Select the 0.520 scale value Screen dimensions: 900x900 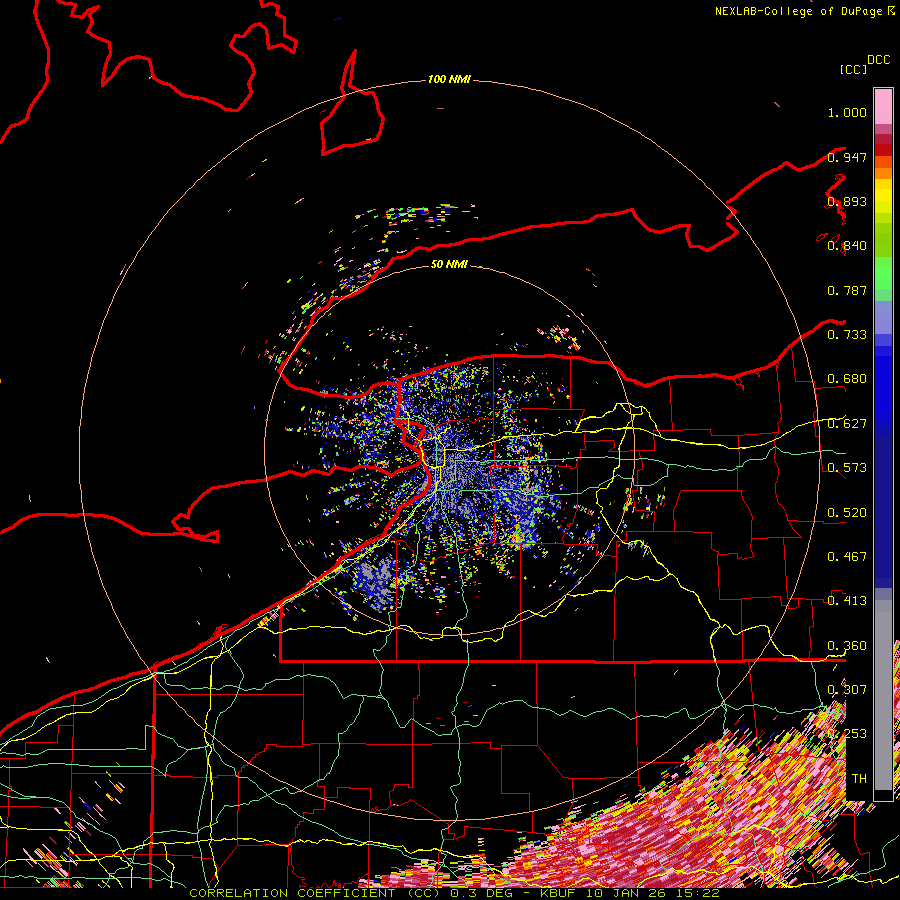point(847,513)
